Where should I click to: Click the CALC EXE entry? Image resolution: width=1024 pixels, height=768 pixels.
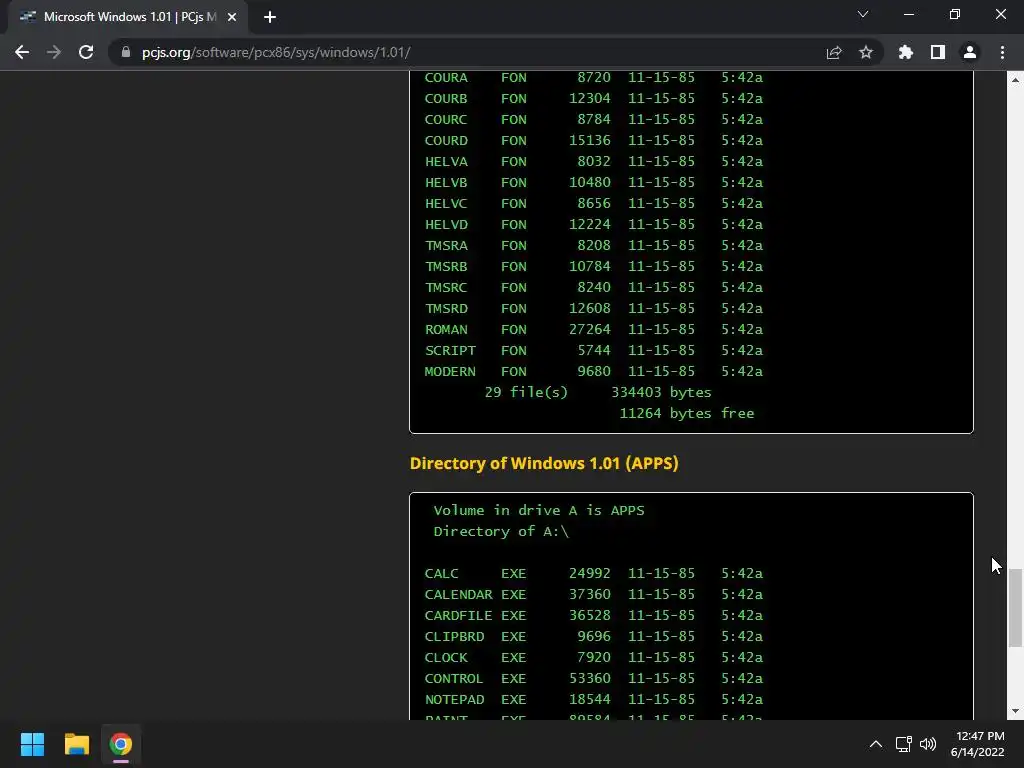[x=594, y=573]
